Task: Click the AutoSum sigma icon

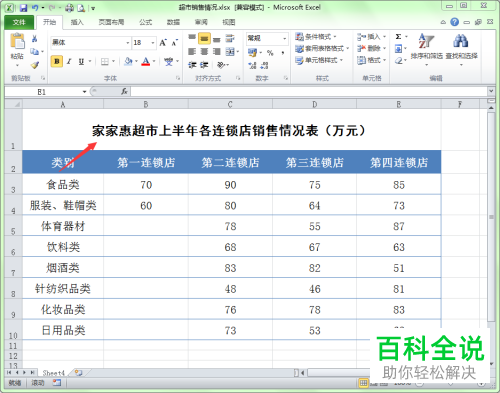Action: coord(398,37)
